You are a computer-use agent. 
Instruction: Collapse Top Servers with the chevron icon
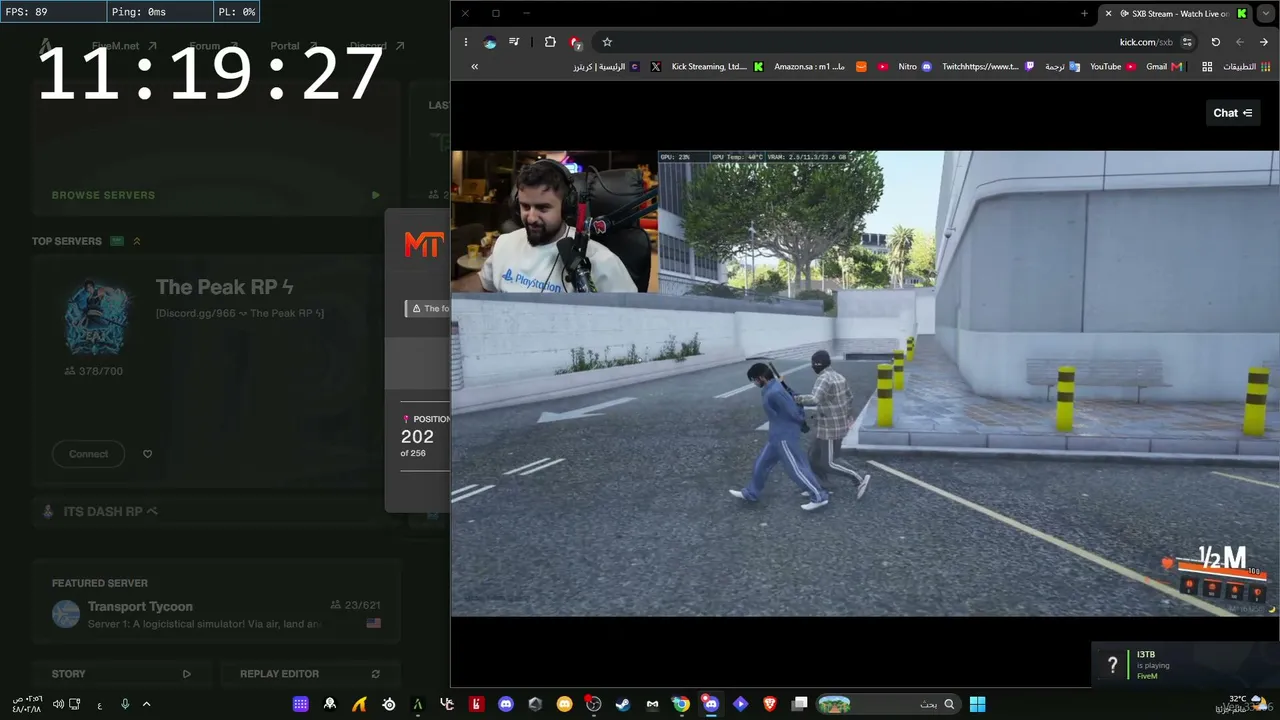[137, 241]
